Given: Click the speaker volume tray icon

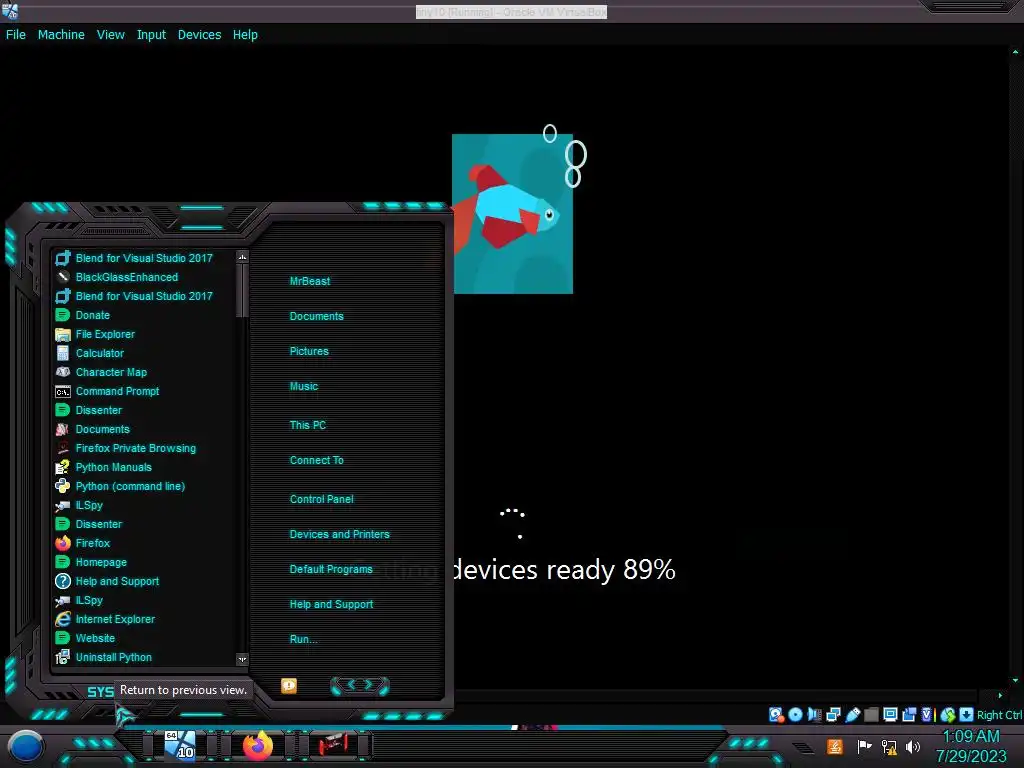Looking at the screenshot, I should click(913, 746).
